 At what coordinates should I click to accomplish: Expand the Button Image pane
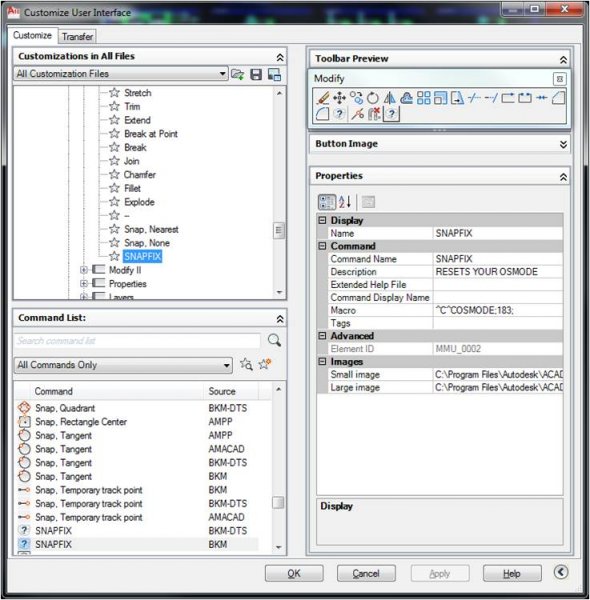[x=563, y=144]
